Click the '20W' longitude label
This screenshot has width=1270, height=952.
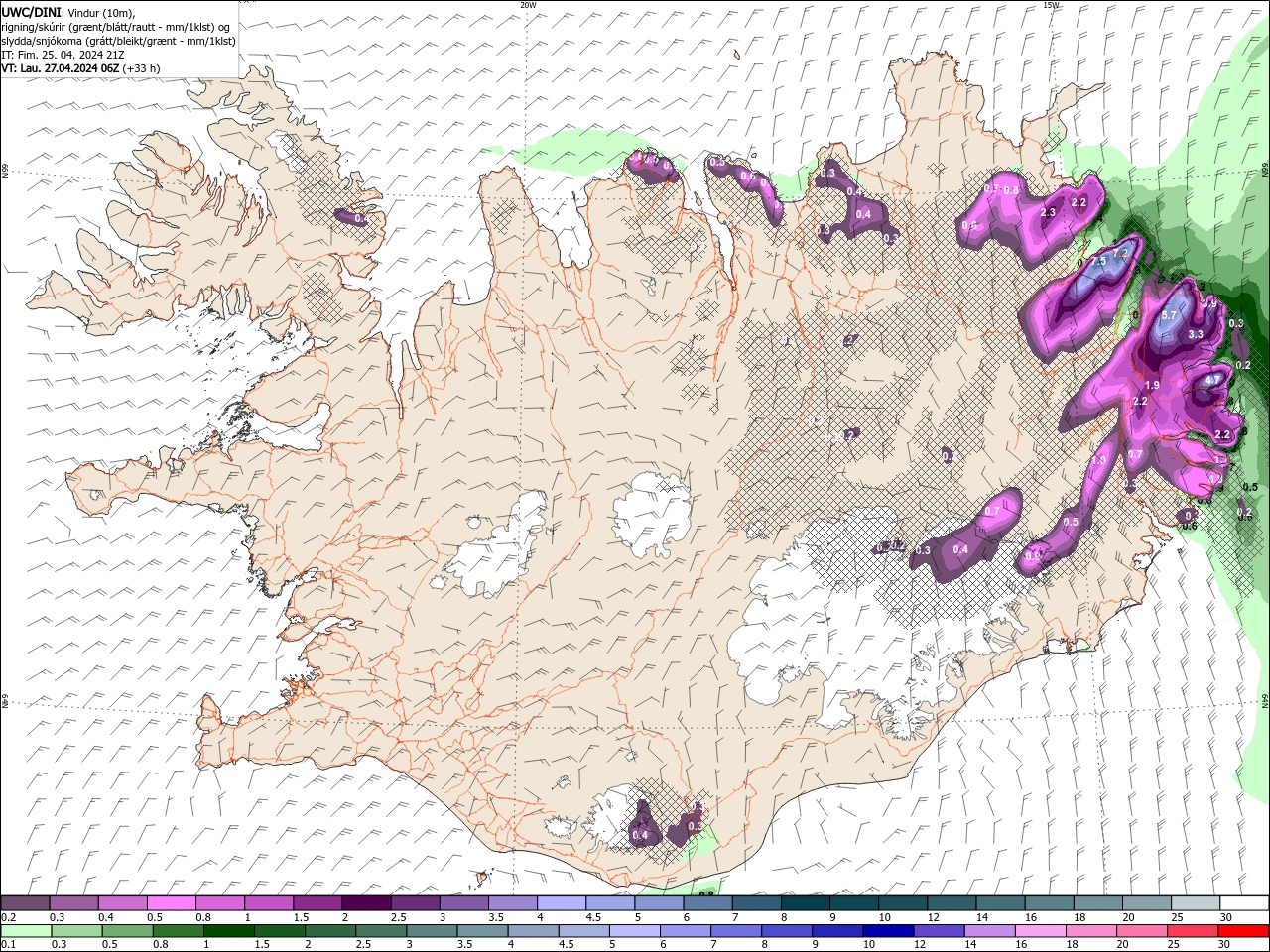(528, 5)
